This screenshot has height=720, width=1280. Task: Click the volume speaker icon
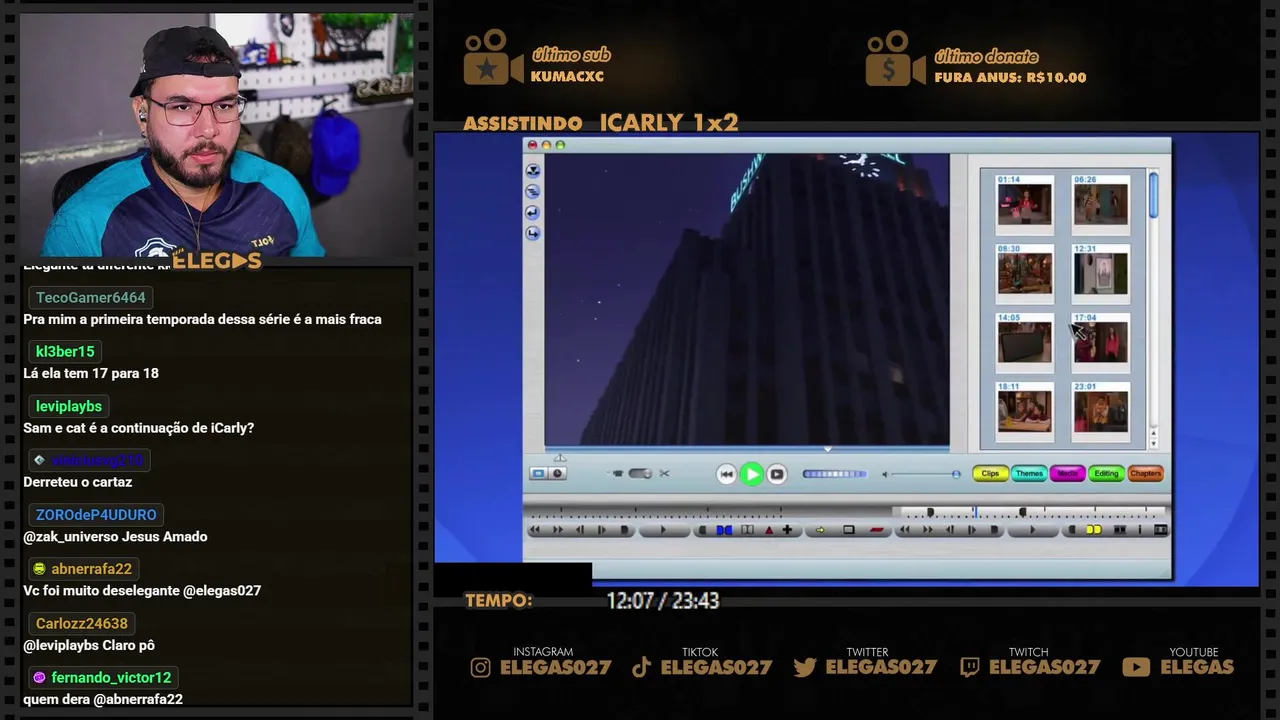tap(885, 474)
